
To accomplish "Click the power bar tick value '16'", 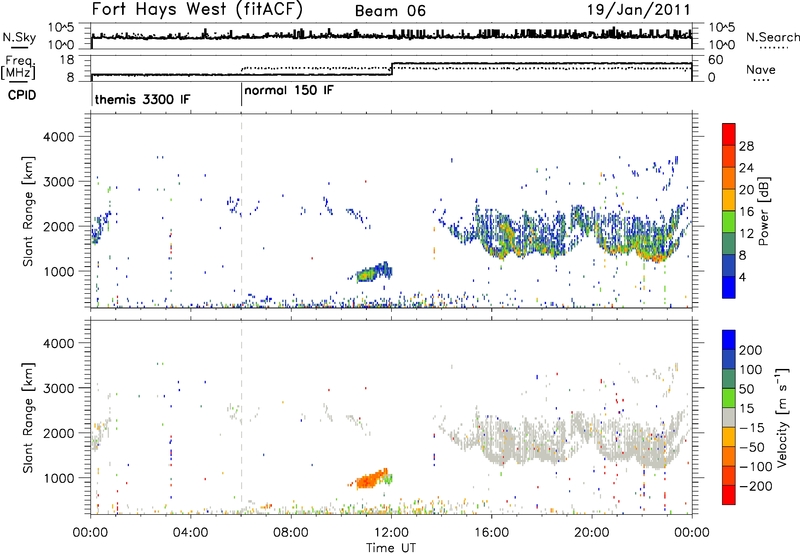I will (x=746, y=212).
